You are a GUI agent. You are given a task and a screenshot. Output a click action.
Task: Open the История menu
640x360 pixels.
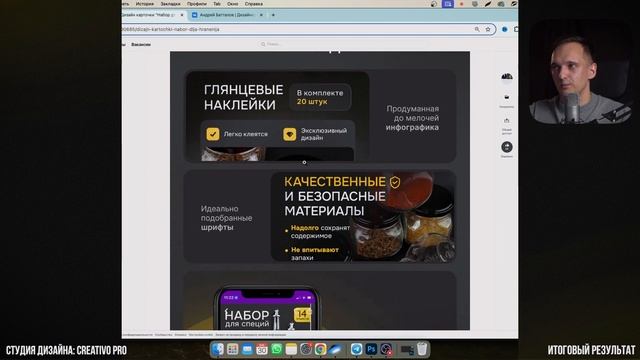point(144,4)
